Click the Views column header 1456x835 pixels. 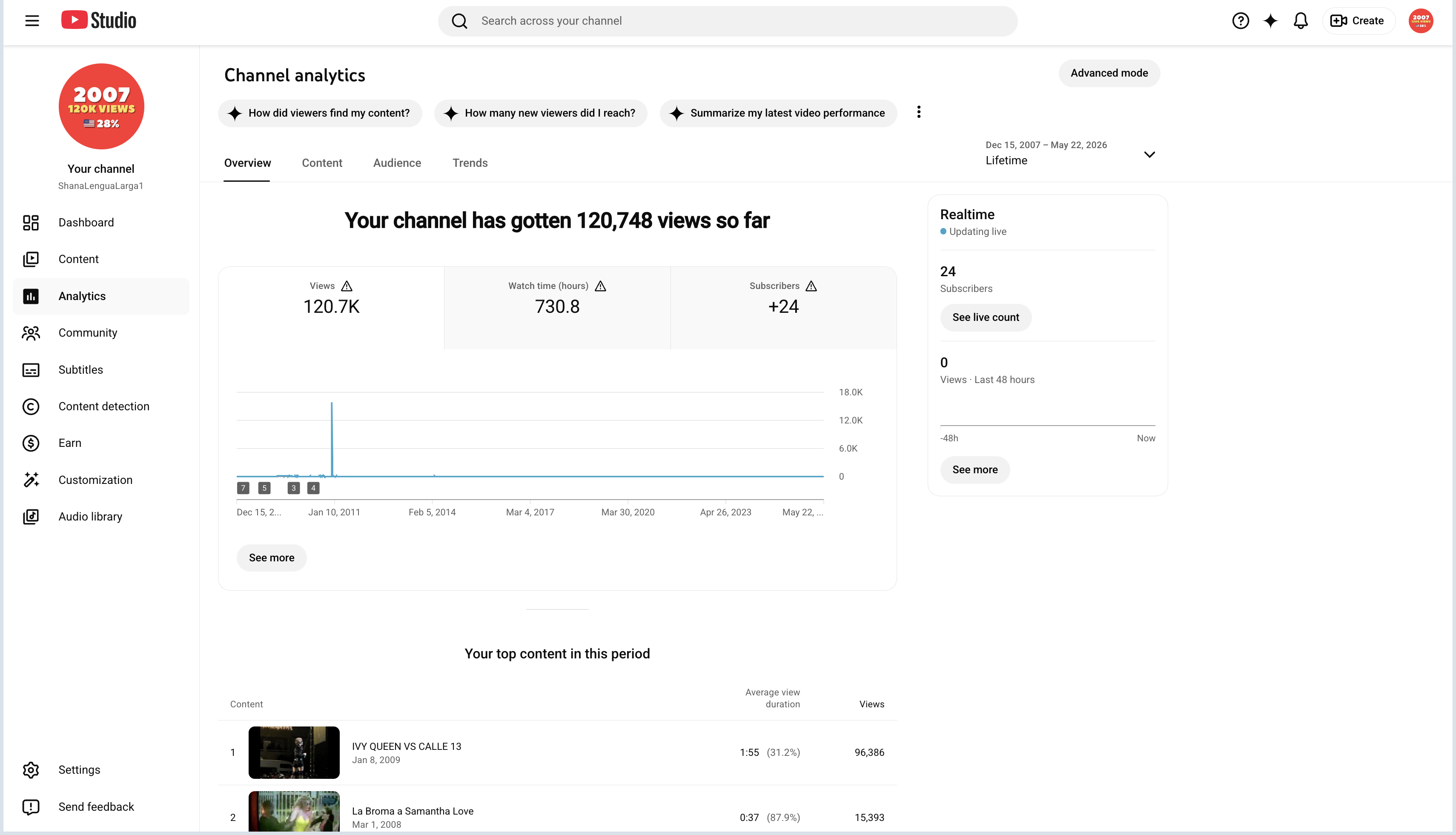click(x=871, y=704)
